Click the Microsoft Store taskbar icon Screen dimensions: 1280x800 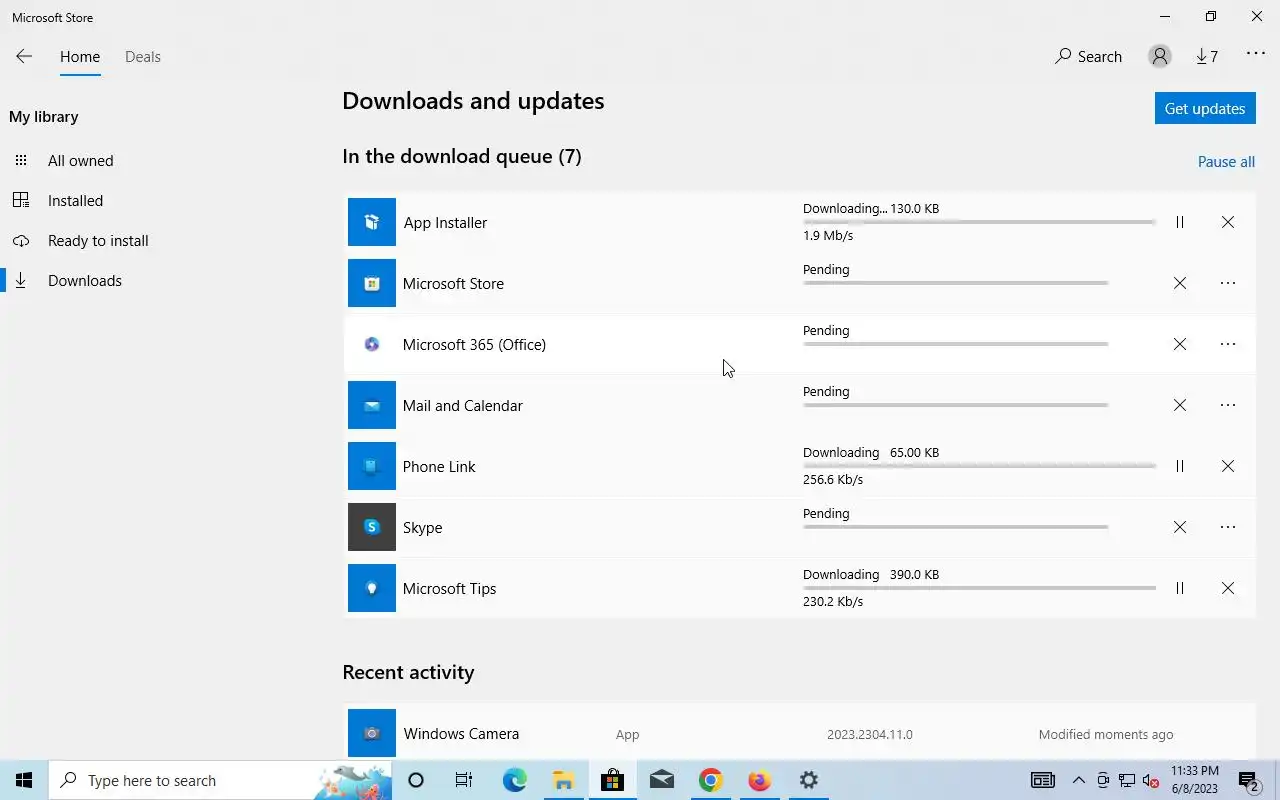click(612, 780)
